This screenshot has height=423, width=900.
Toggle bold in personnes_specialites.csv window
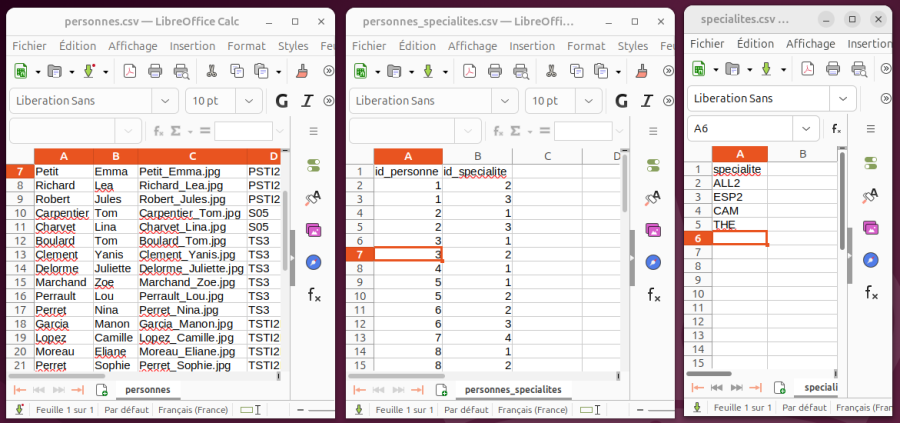click(621, 101)
